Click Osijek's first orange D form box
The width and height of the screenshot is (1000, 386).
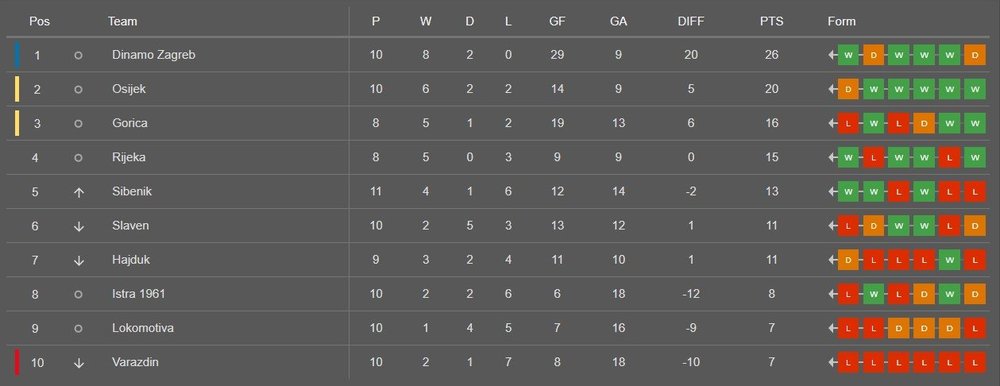coord(848,89)
